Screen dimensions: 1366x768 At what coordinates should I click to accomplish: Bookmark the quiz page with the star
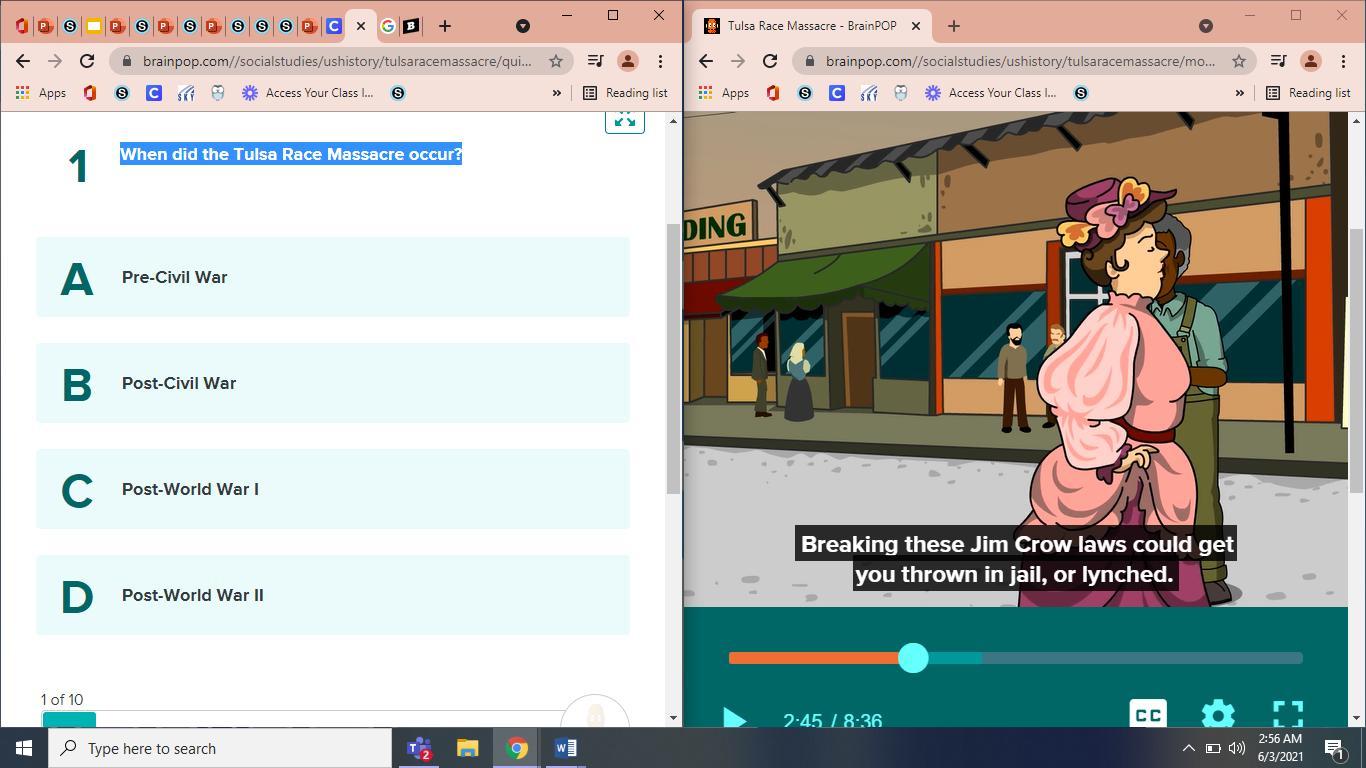click(x=556, y=61)
